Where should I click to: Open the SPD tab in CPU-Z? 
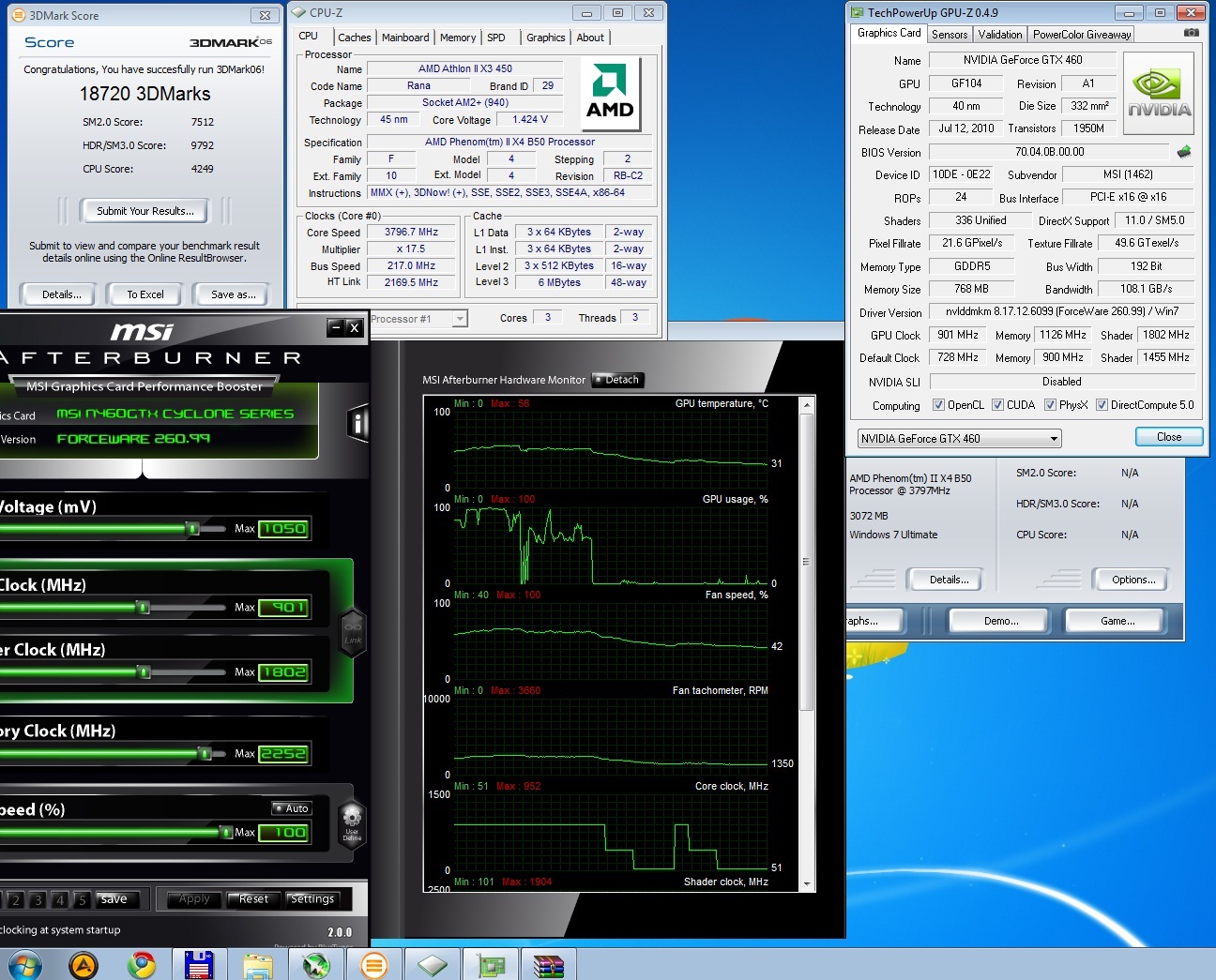point(496,38)
